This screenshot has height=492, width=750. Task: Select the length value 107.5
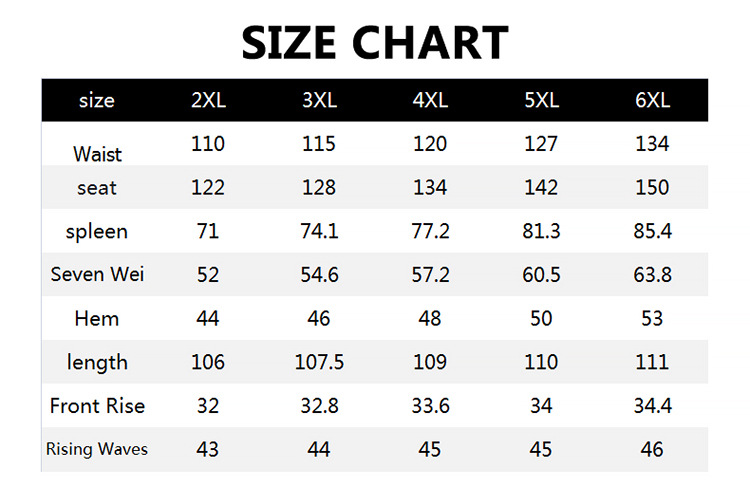[319, 362]
